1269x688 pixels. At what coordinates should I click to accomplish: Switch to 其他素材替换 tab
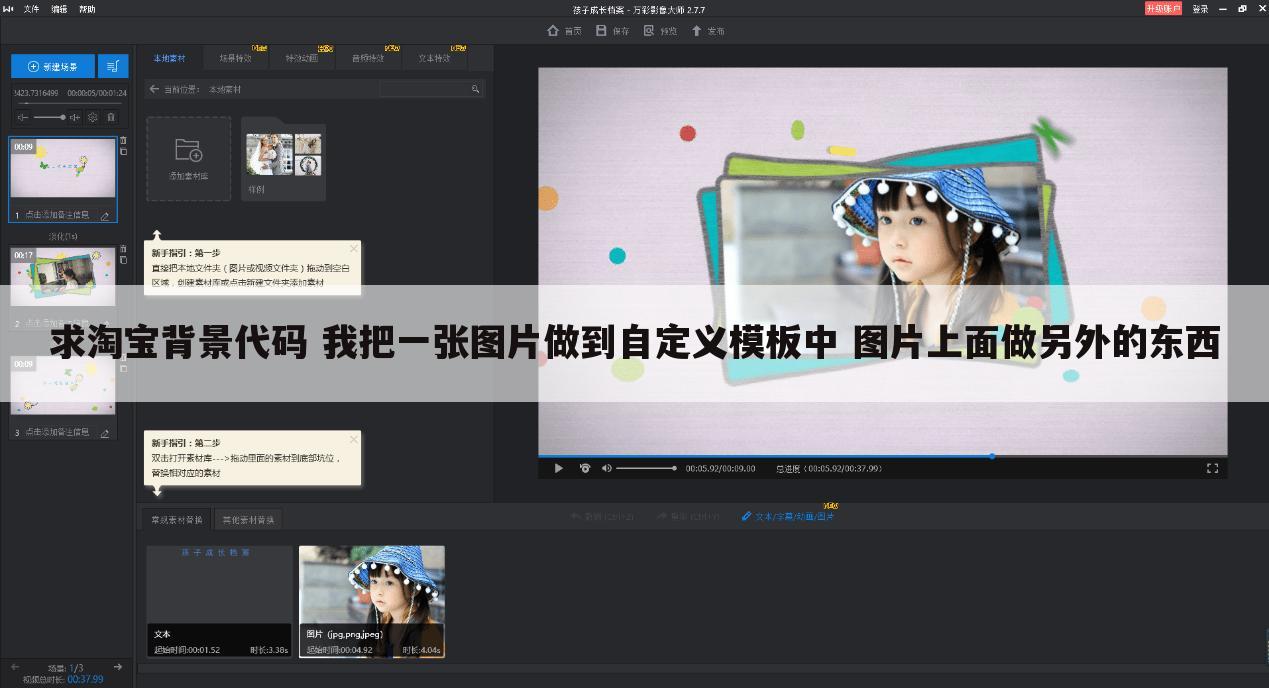point(248,520)
